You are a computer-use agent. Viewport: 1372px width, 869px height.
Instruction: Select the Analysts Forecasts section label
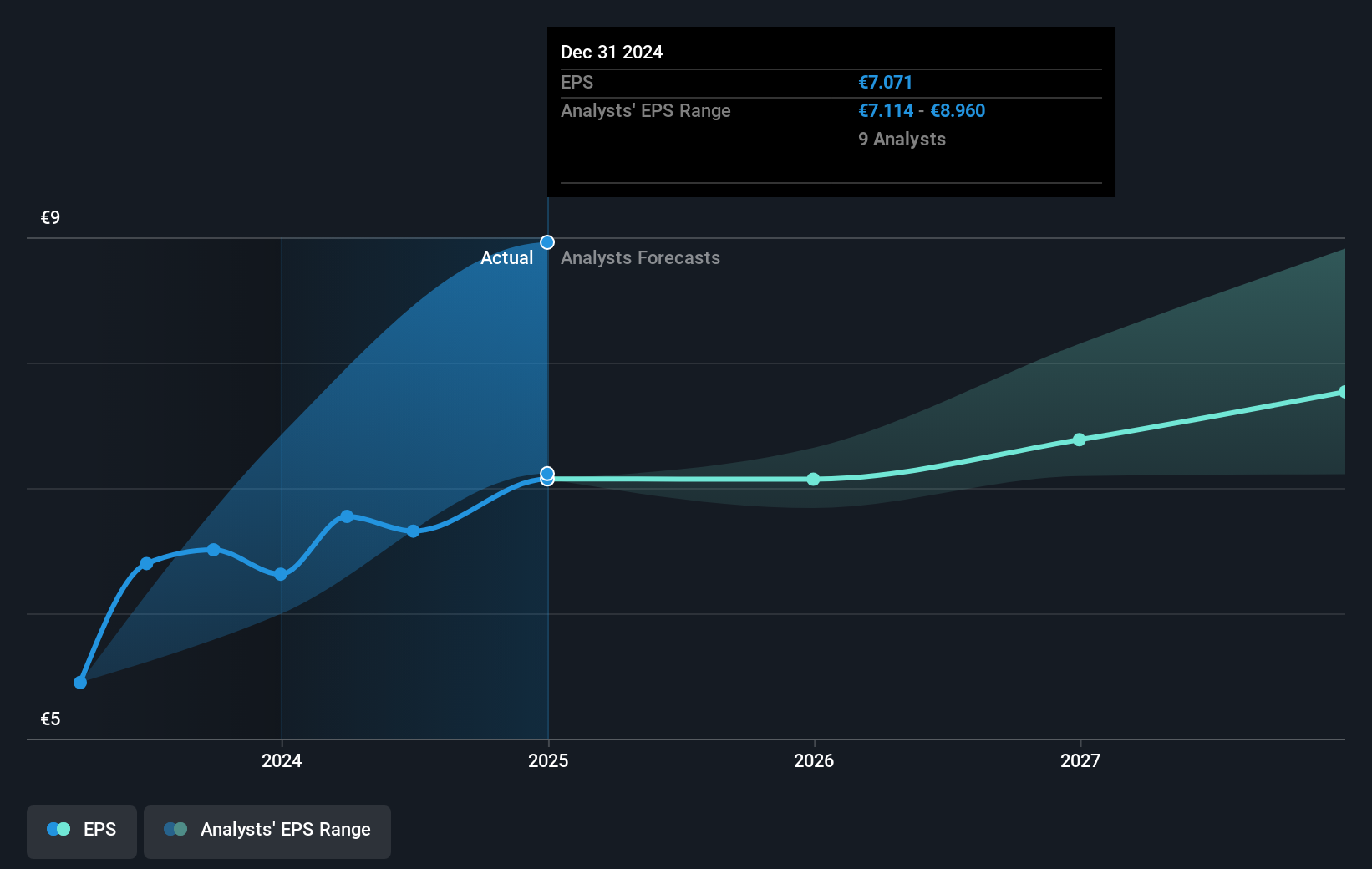click(x=640, y=257)
